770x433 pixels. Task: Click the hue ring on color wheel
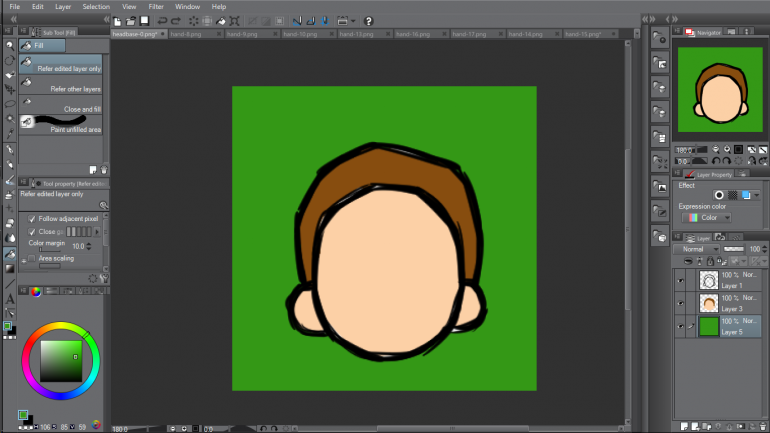pyautogui.click(x=61, y=325)
